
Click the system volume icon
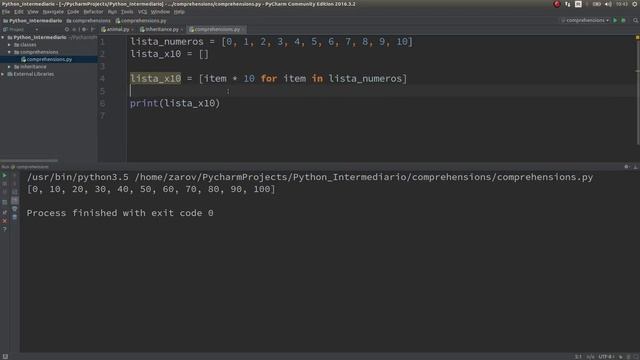coord(608,4)
